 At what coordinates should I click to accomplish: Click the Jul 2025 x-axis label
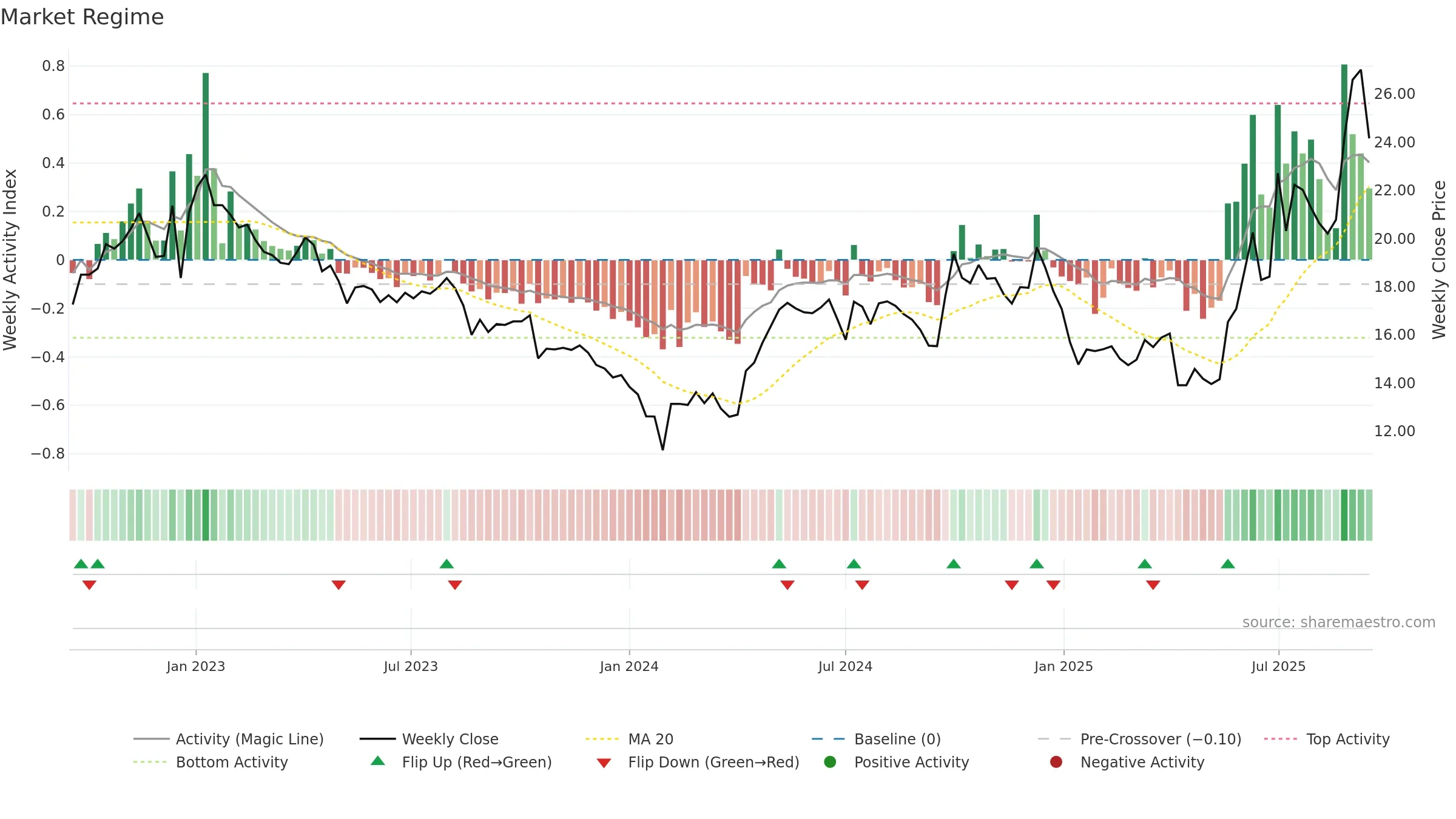click(x=1278, y=666)
